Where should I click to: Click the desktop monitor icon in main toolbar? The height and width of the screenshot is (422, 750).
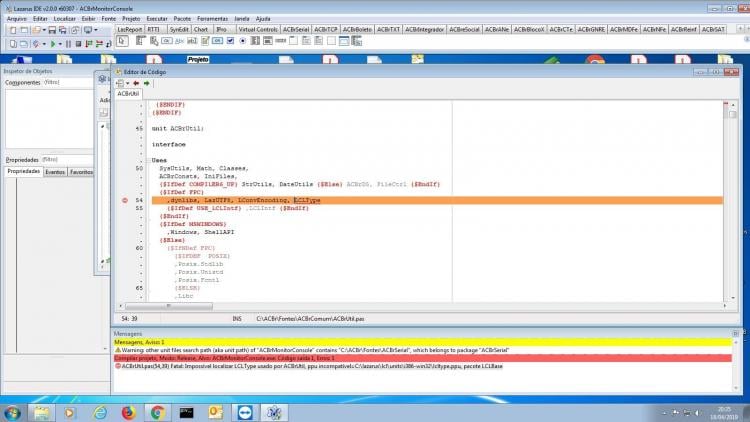[x=88, y=30]
